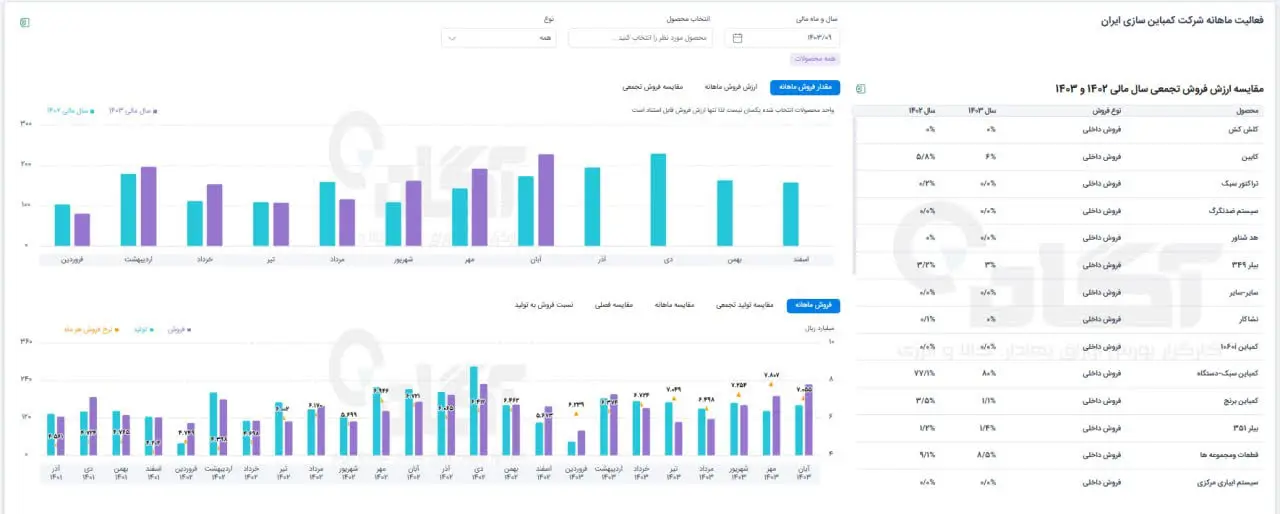Image resolution: width=1280 pixels, height=514 pixels.
Task: Click the سال 1402 column header
Action: coord(922,109)
